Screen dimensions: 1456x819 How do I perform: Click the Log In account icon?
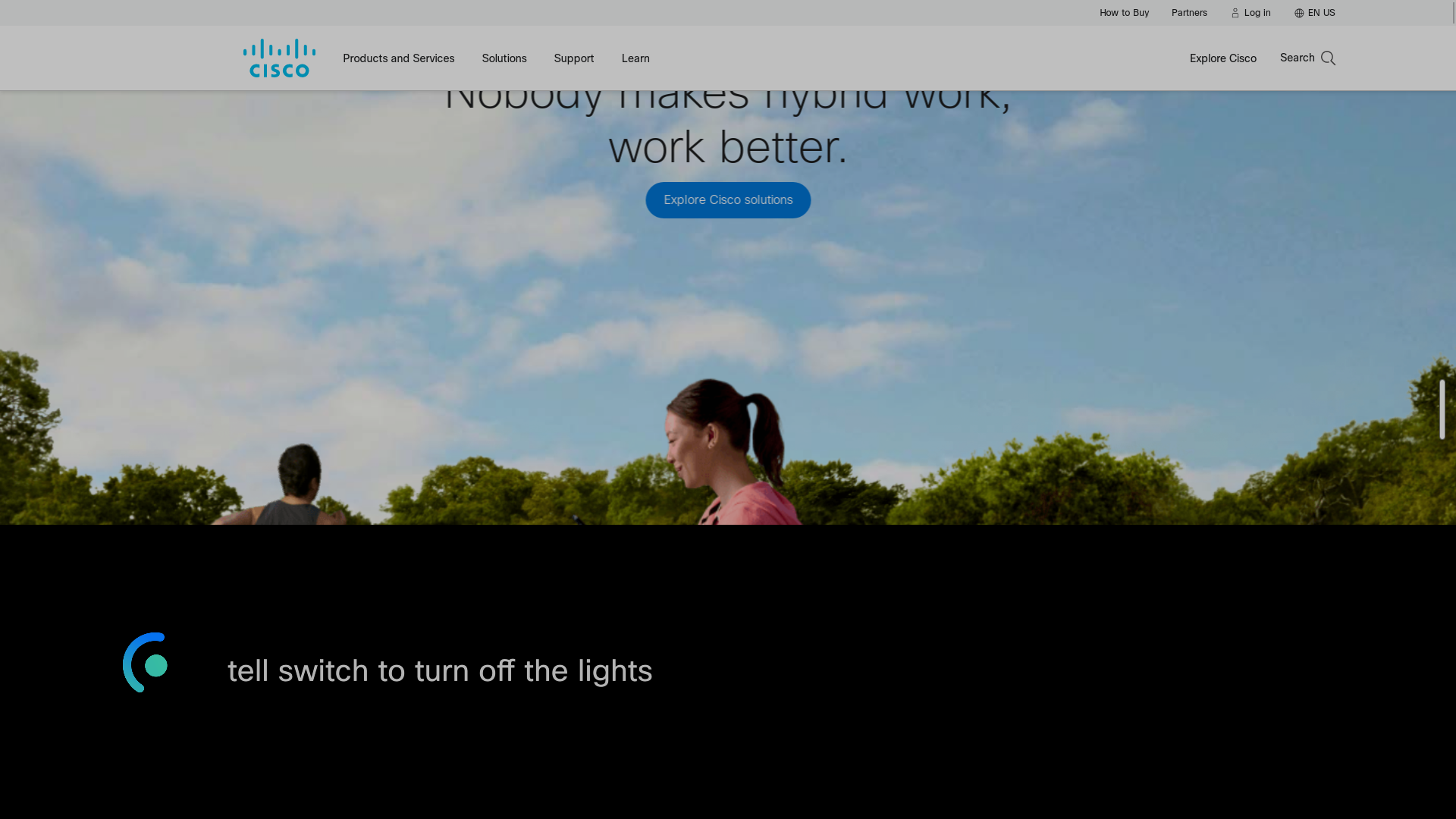pyautogui.click(x=1235, y=12)
